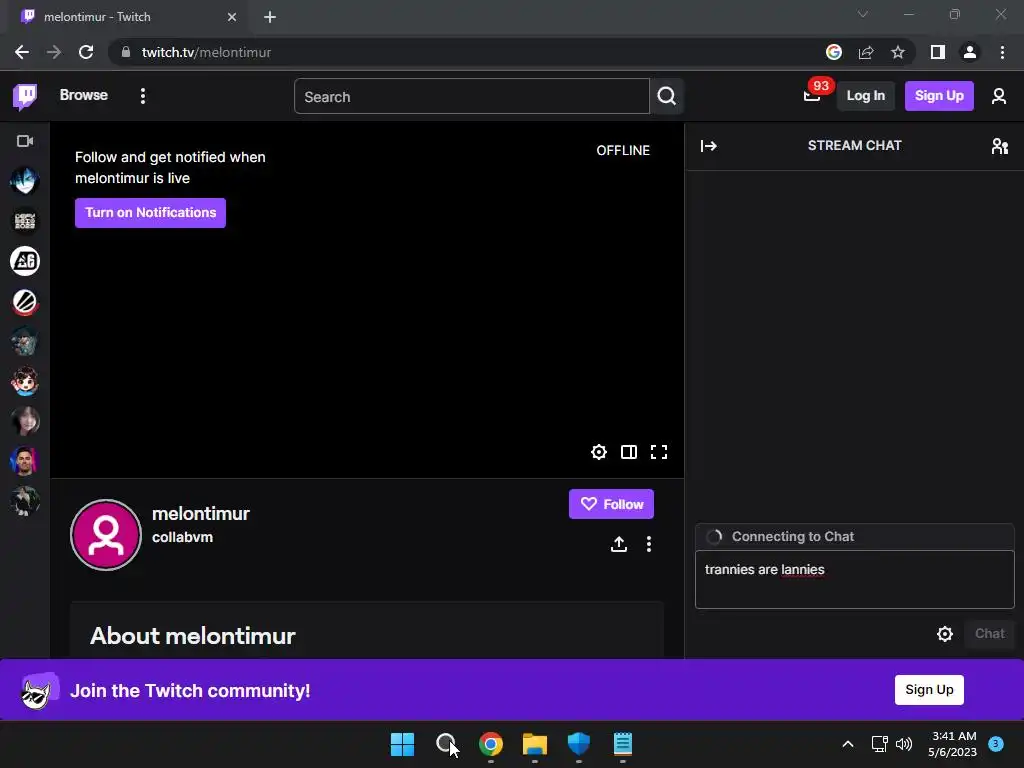
Task: Click the About melontimur heading
Action: (x=193, y=636)
